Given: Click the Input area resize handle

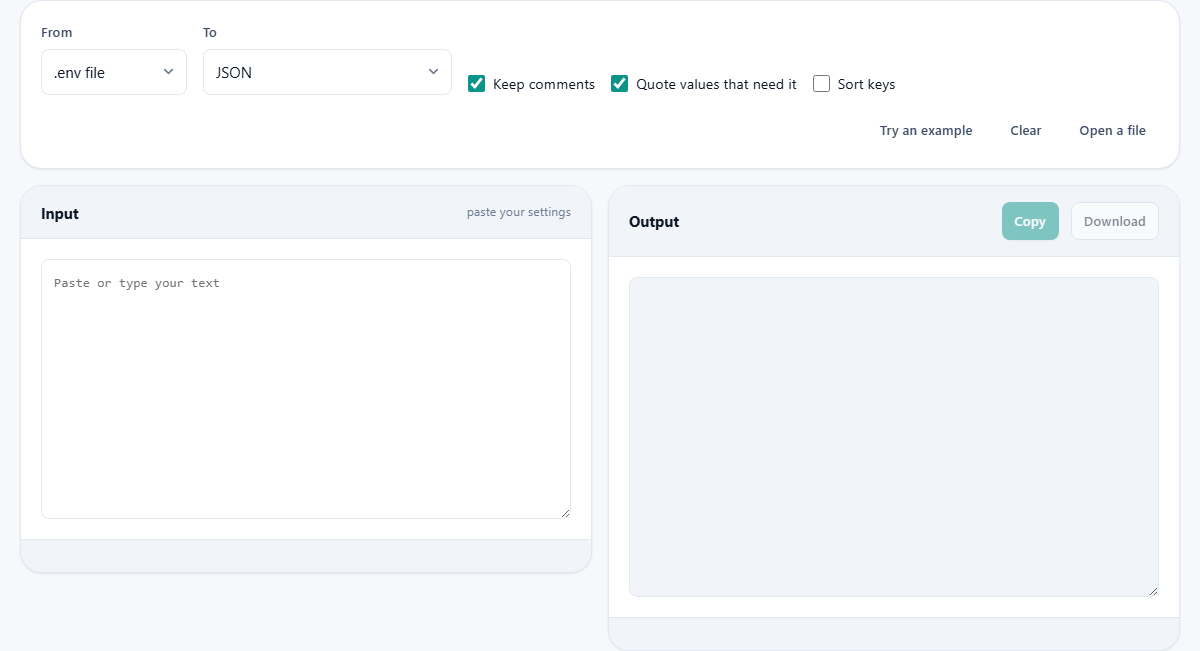Looking at the screenshot, I should (x=565, y=513).
